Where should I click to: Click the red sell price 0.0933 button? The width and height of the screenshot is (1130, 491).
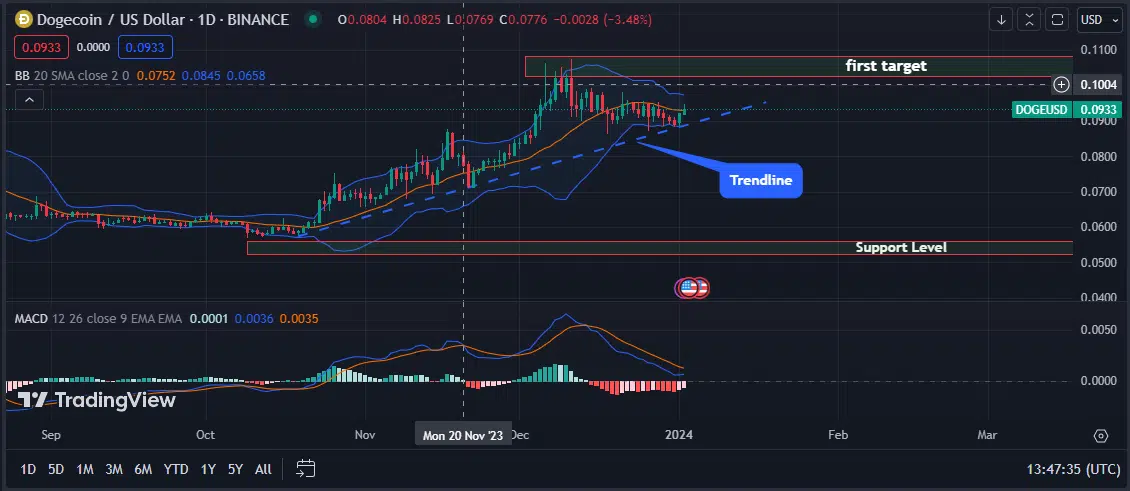click(42, 48)
